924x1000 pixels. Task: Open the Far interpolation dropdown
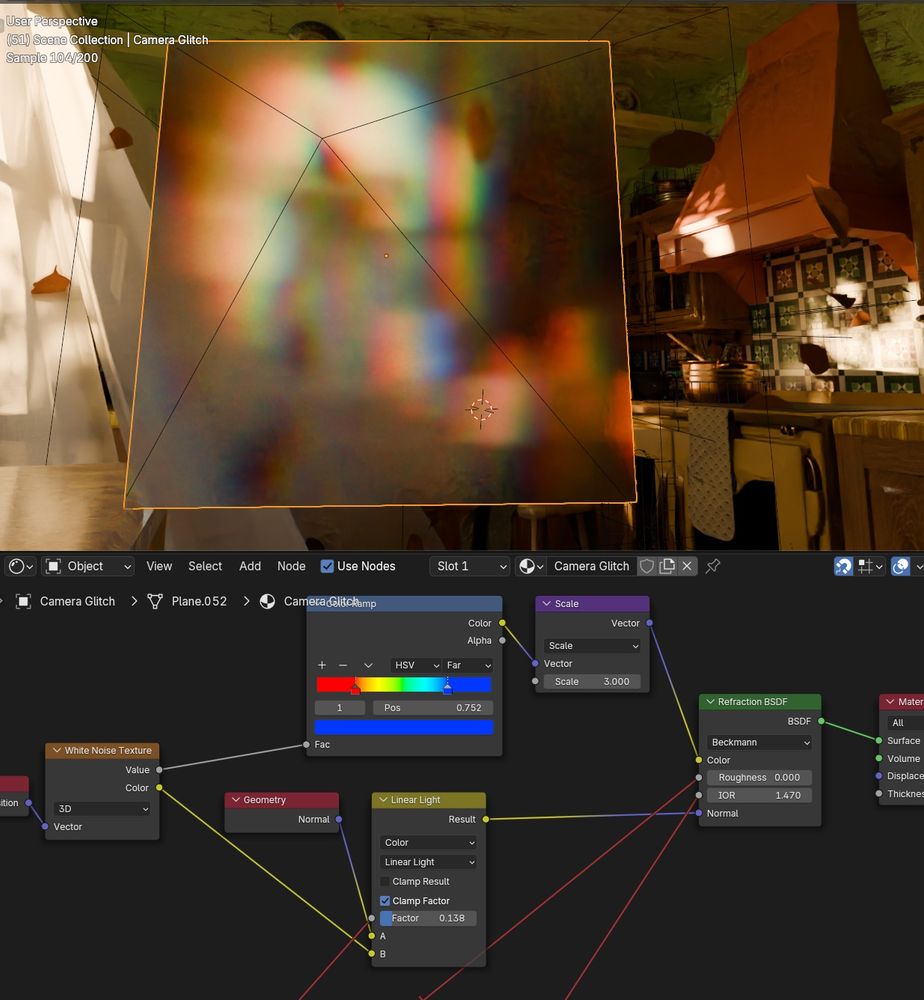point(468,665)
